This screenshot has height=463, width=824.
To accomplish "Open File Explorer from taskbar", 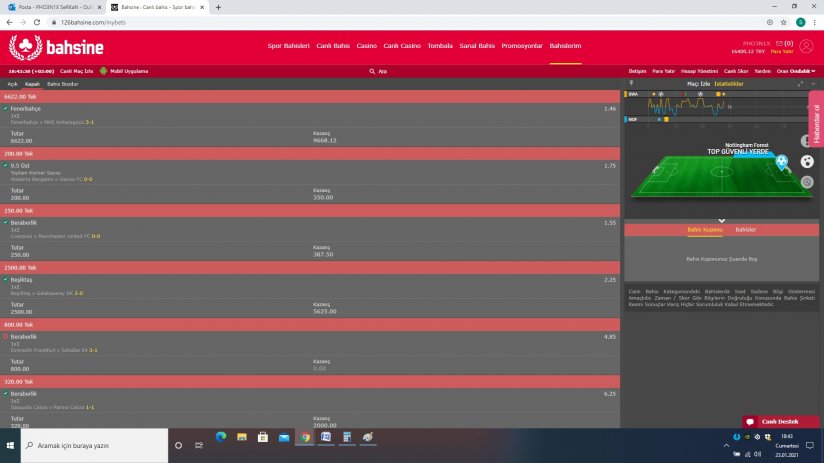I will coord(242,437).
